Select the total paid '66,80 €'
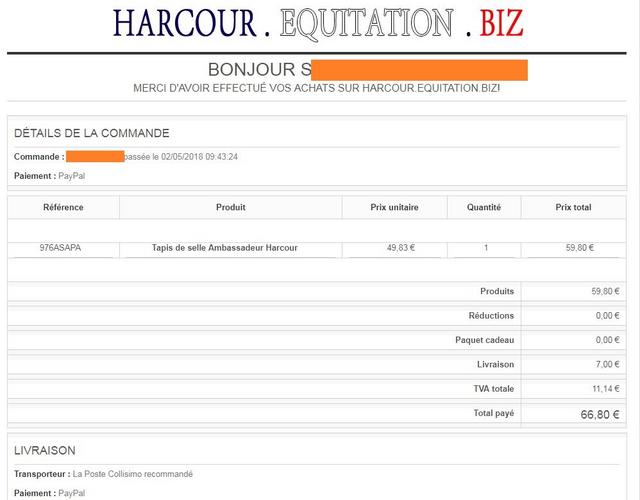 [x=600, y=415]
